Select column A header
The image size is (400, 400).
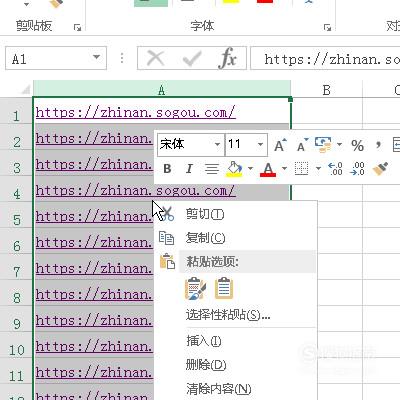[162, 89]
